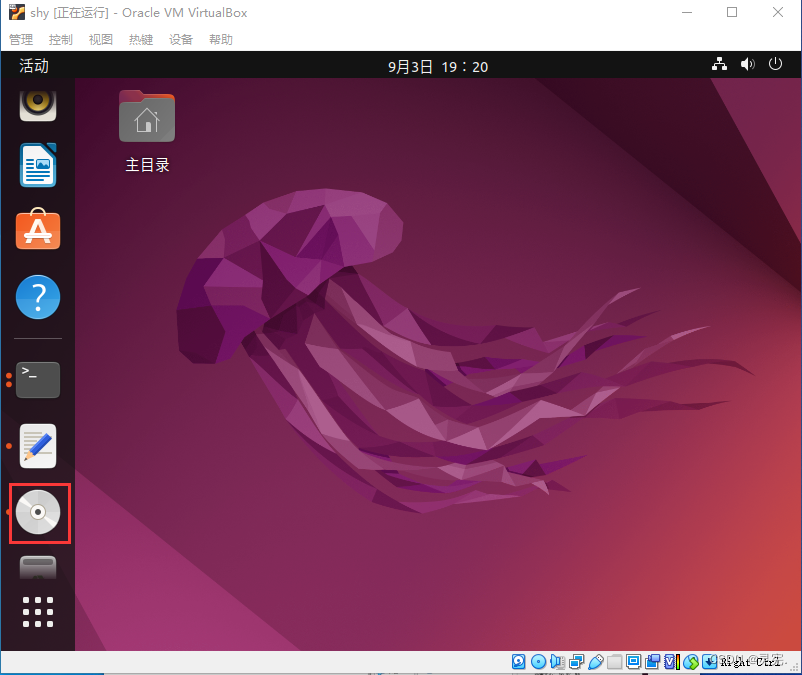Image resolution: width=802 pixels, height=675 pixels.
Task: Open the Terminal from the dock
Action: [x=38, y=380]
